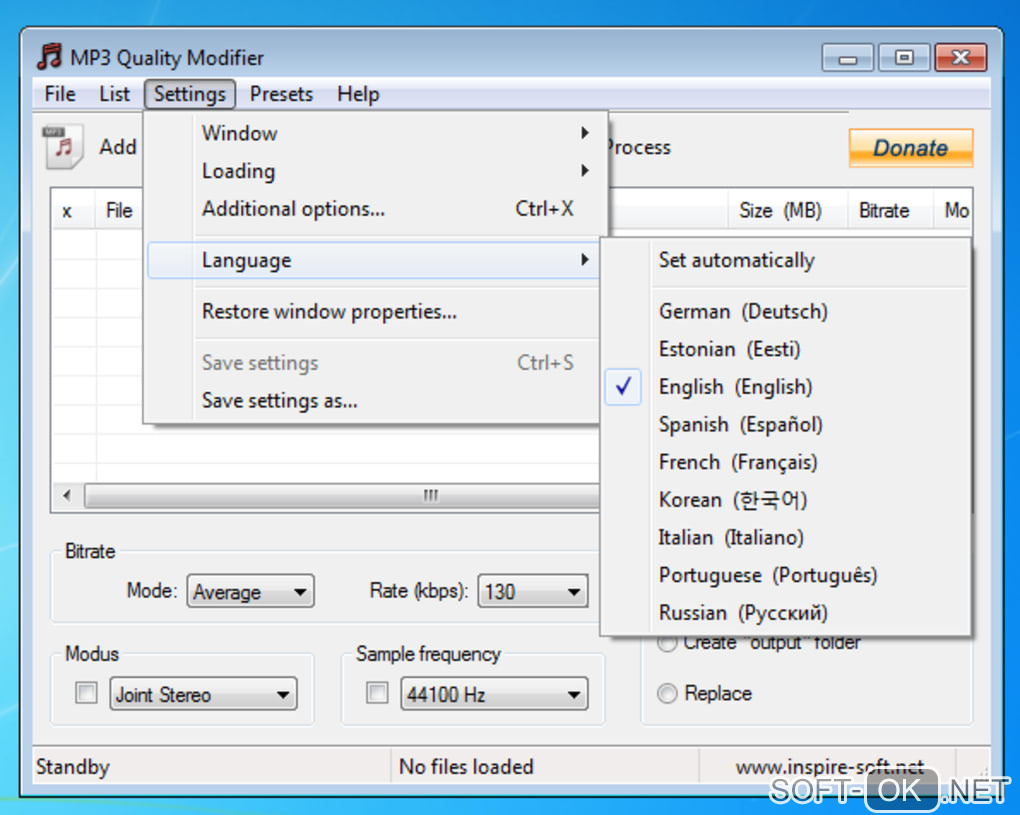Click the File column header
The height and width of the screenshot is (815, 1020).
(x=119, y=211)
